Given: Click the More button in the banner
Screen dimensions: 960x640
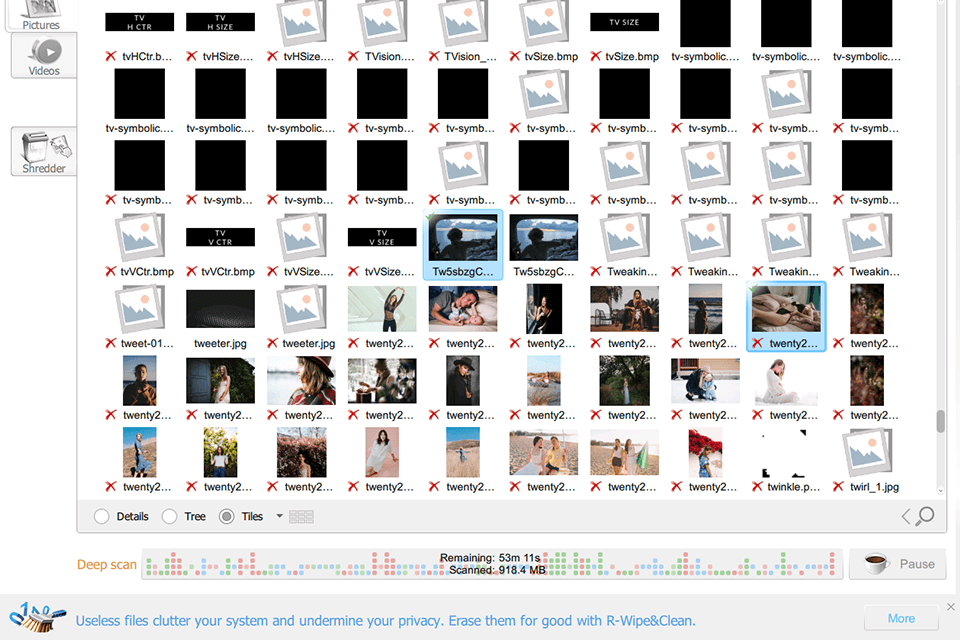Looking at the screenshot, I should pos(900,618).
